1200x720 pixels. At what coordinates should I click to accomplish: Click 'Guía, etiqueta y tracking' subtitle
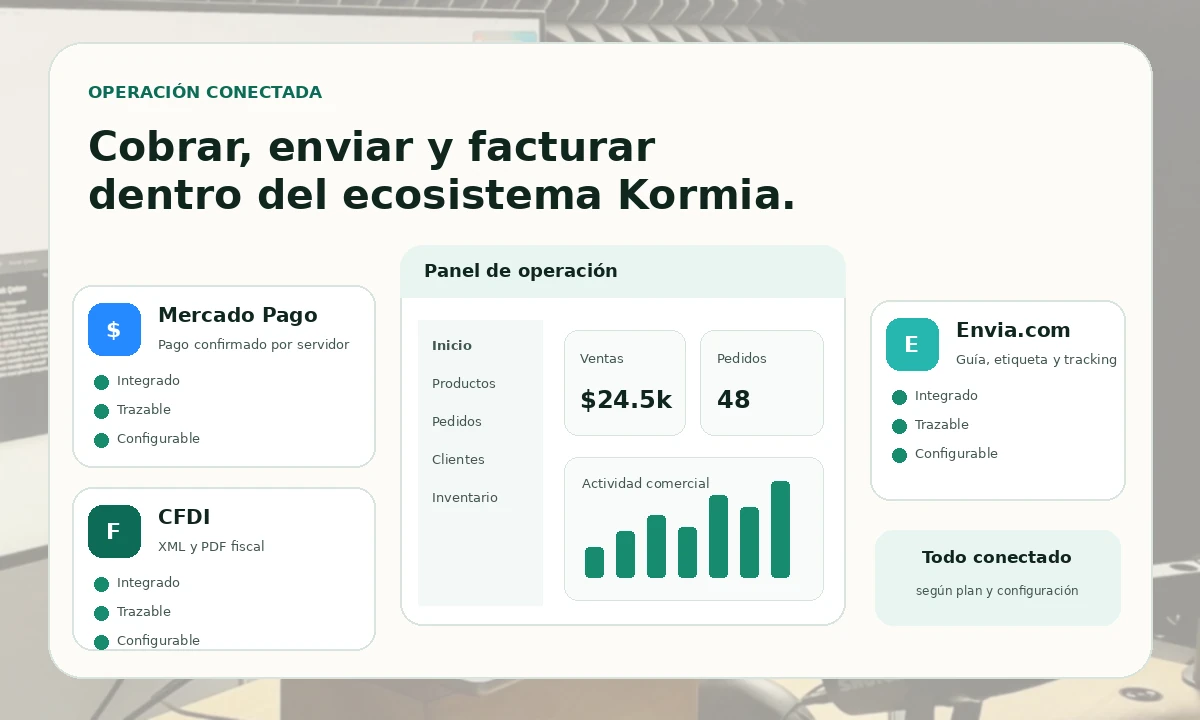coord(1036,360)
